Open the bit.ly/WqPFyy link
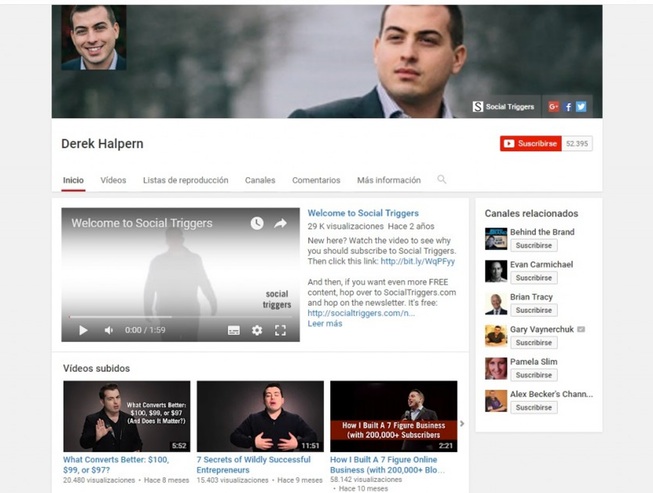Screen dimensions: 653x493 [418, 261]
